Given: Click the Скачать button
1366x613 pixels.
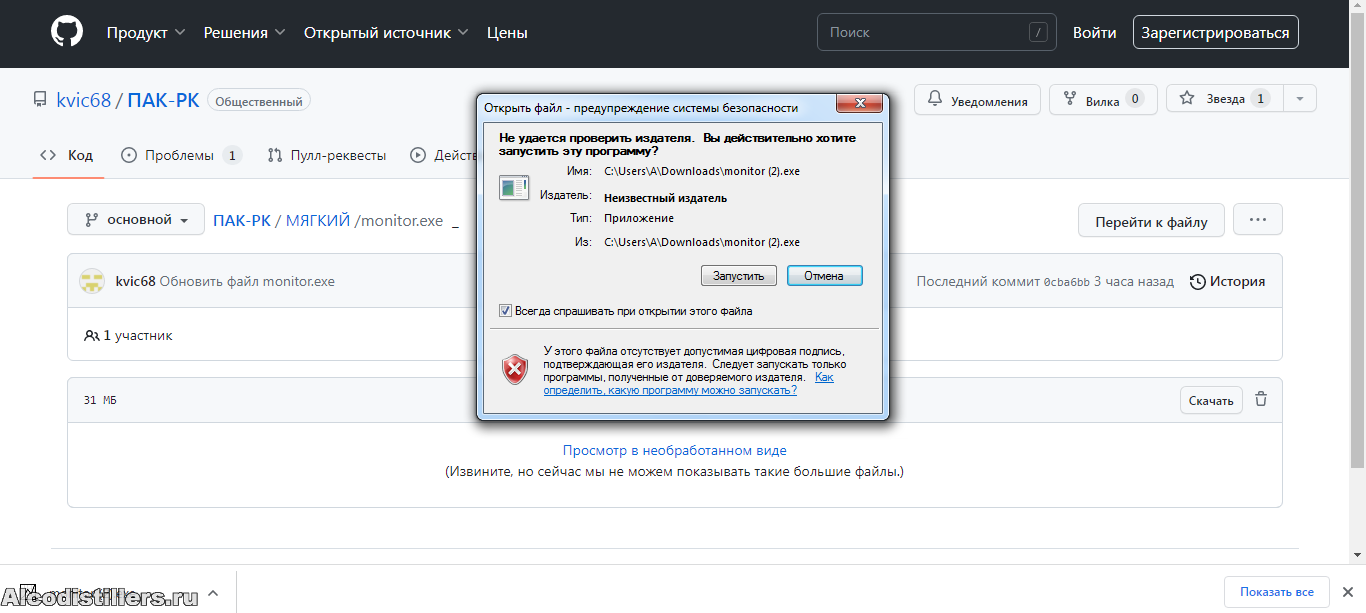Looking at the screenshot, I should tap(1211, 400).
